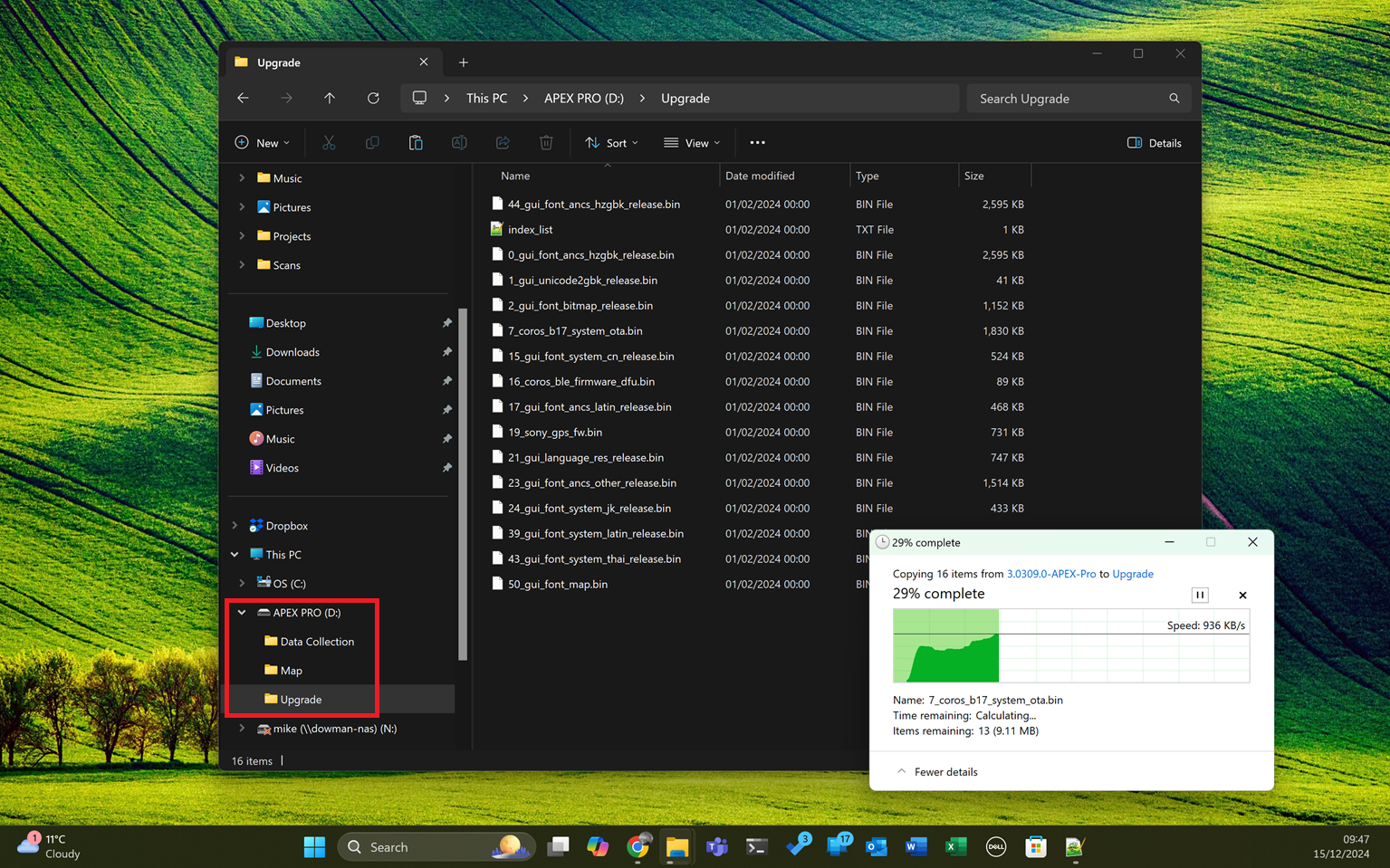Open the weather widget showing 11°C
Viewport: 1390px width, 868px height.
[50, 847]
